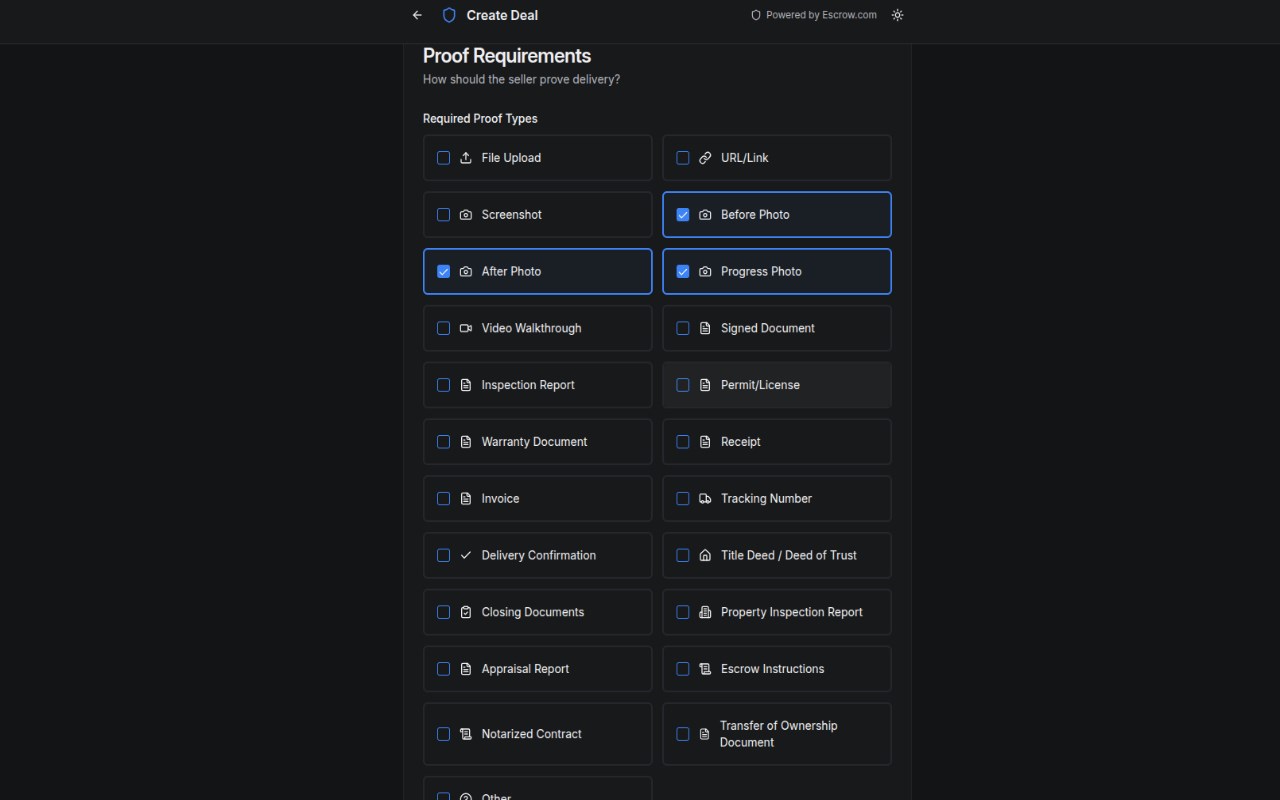The image size is (1280, 800).
Task: Choose the Notarized Contract proof card
Action: point(538,734)
